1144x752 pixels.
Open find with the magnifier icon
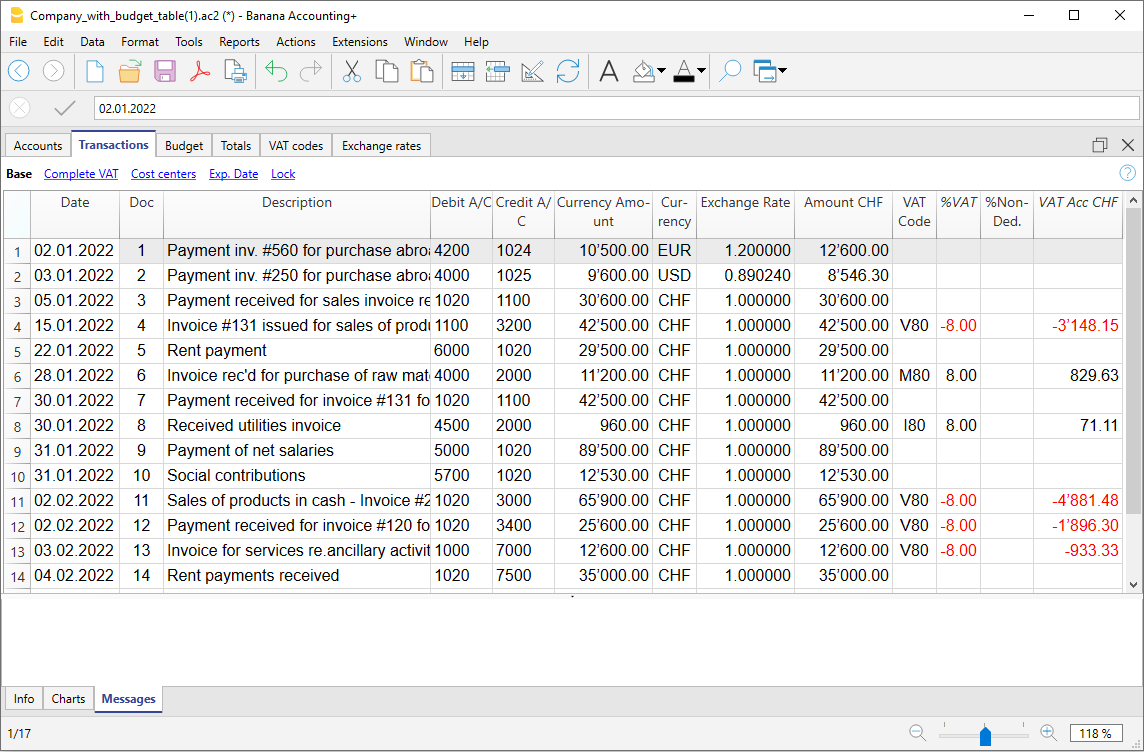(730, 71)
